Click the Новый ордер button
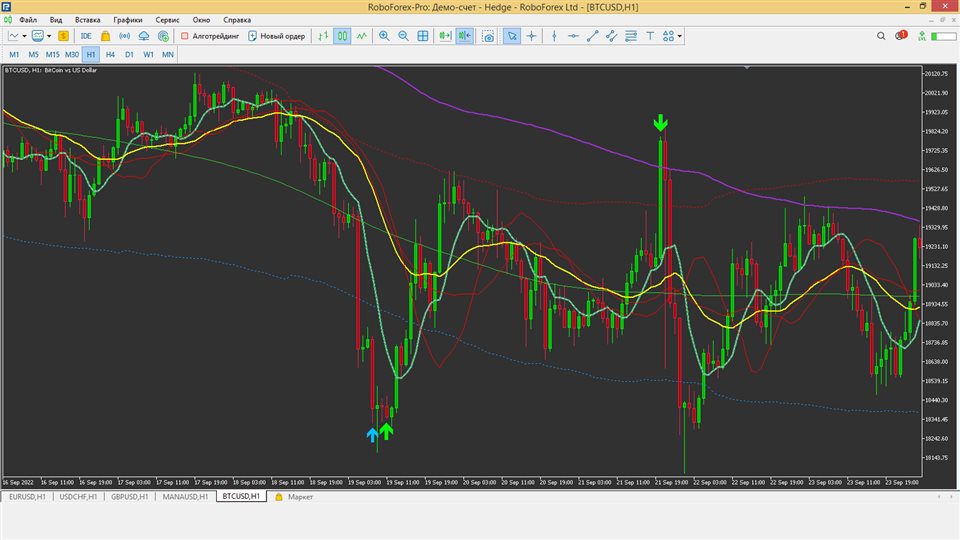The width and height of the screenshot is (960, 540). coord(276,36)
